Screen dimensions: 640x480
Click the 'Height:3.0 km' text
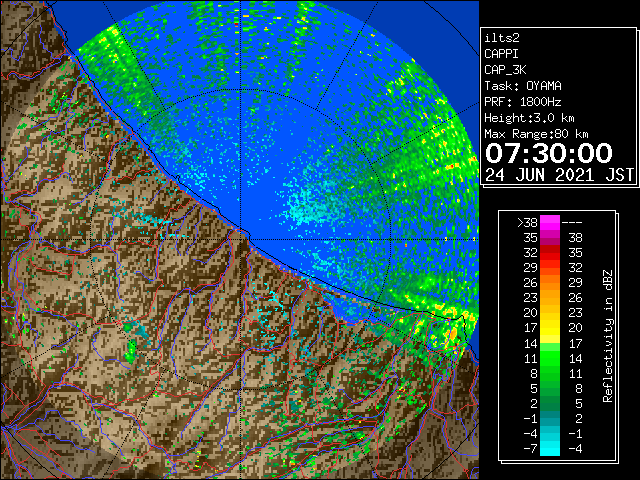529,118
